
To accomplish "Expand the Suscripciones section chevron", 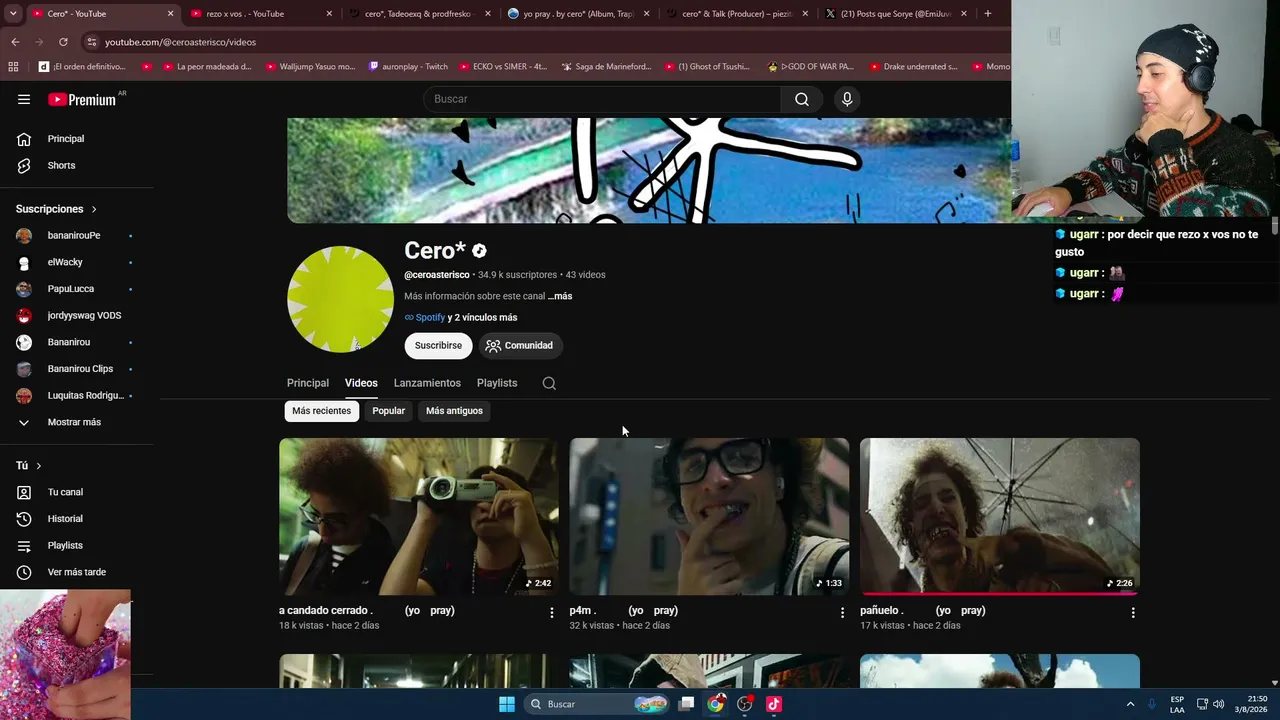I will (94, 209).
